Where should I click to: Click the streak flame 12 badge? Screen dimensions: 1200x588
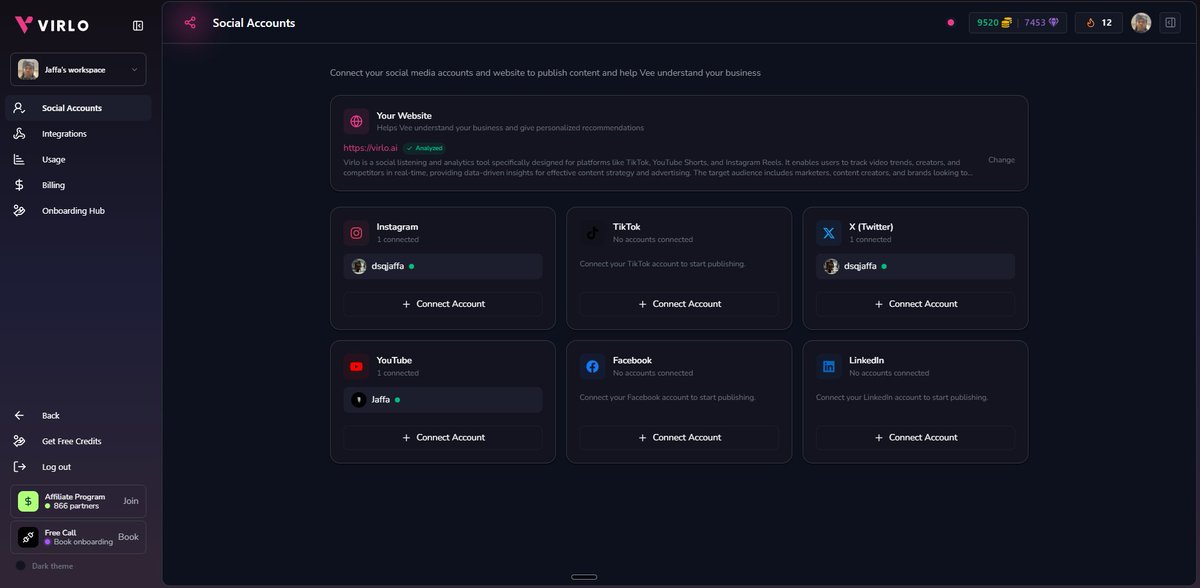coord(1098,22)
